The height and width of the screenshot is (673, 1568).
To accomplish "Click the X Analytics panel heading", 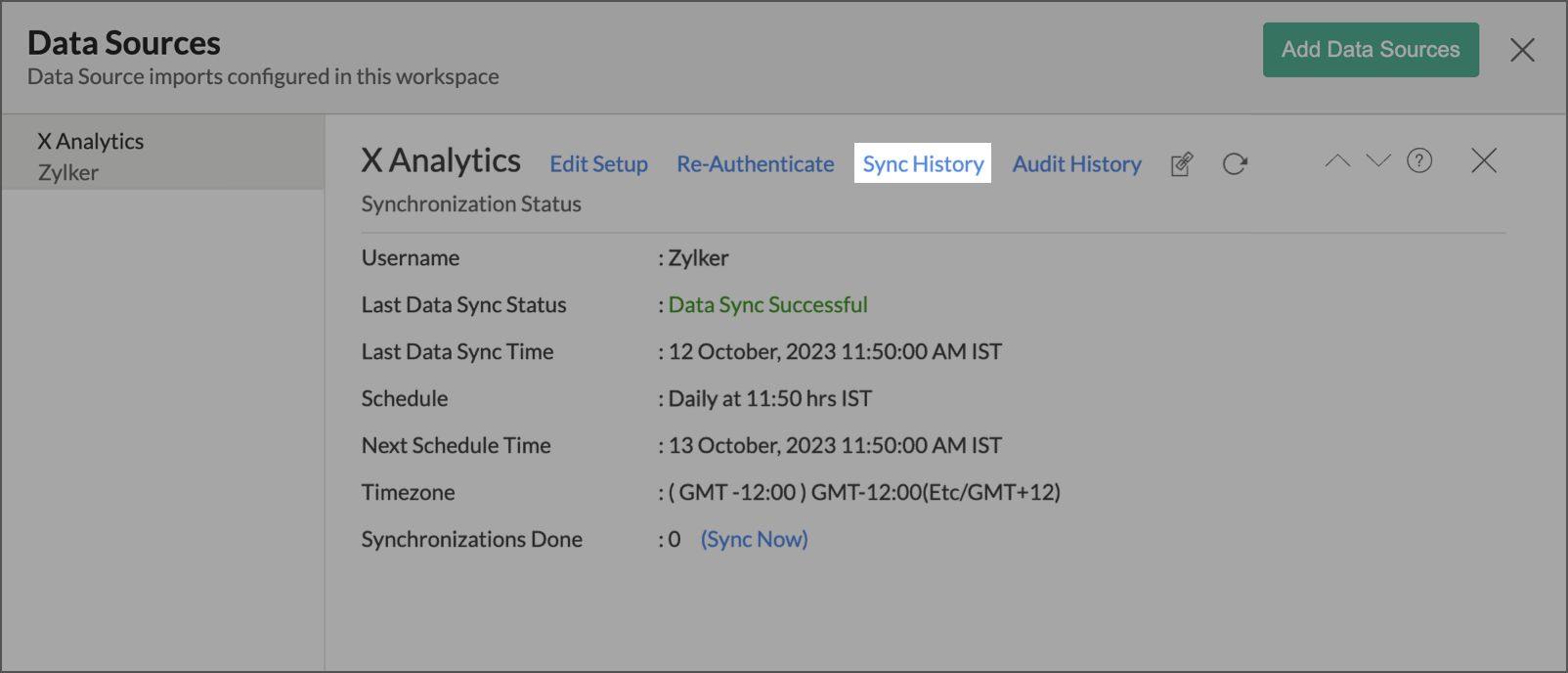I will coord(441,160).
